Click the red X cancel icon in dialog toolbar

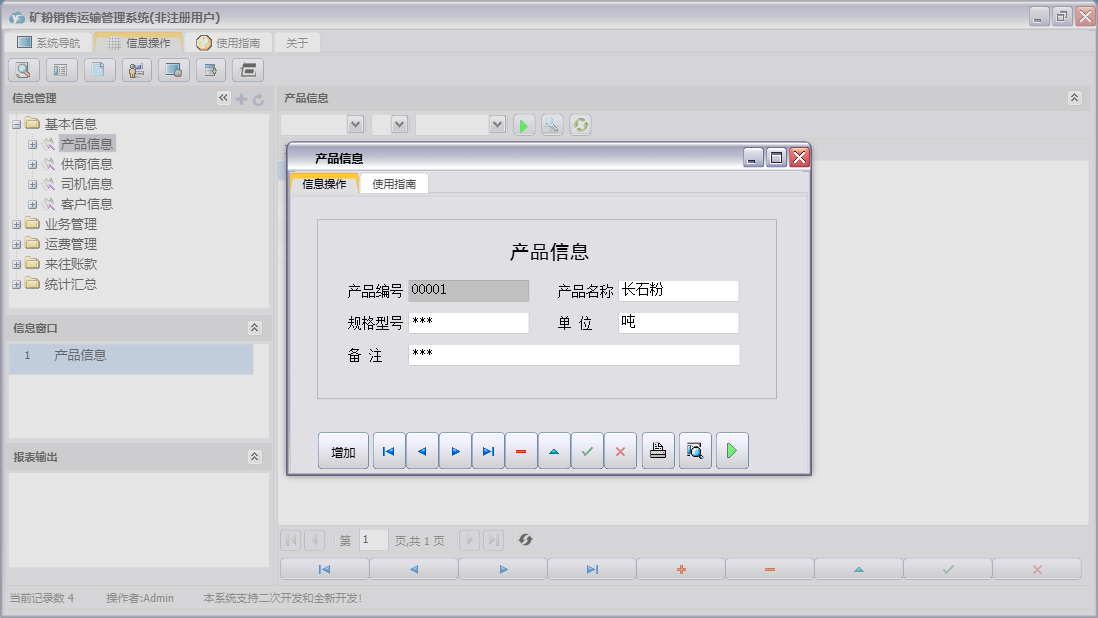tap(620, 451)
